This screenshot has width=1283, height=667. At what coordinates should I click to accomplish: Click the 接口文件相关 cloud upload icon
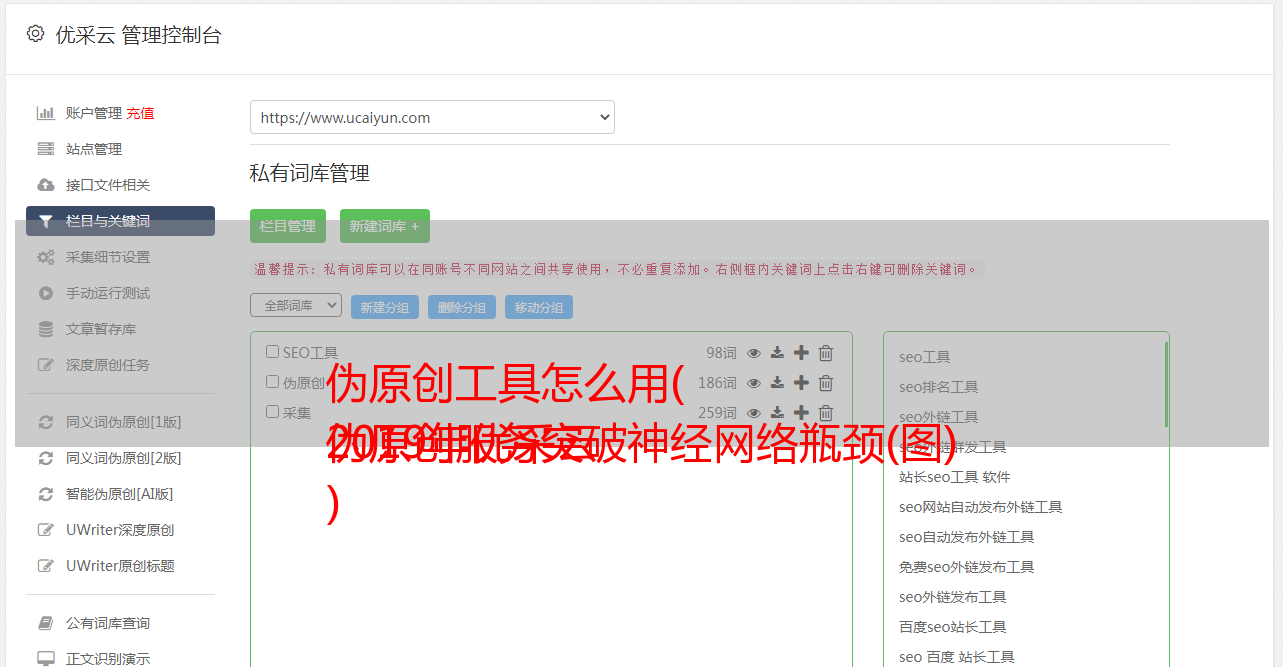tap(46, 185)
